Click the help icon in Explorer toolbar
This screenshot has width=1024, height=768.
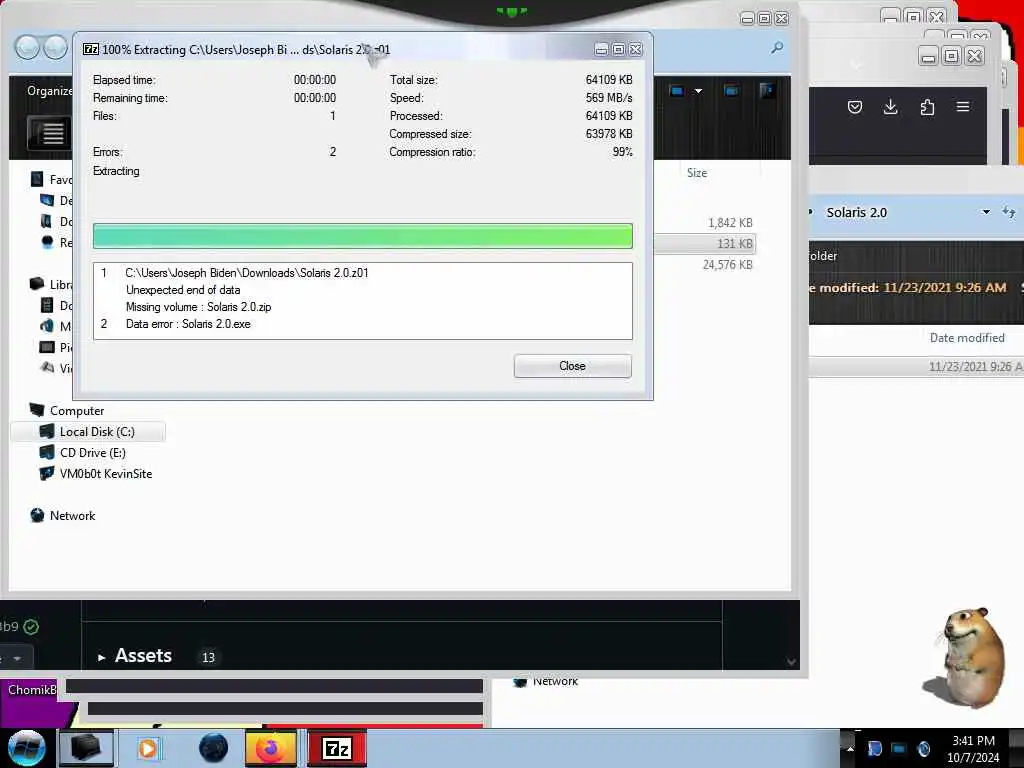767,90
